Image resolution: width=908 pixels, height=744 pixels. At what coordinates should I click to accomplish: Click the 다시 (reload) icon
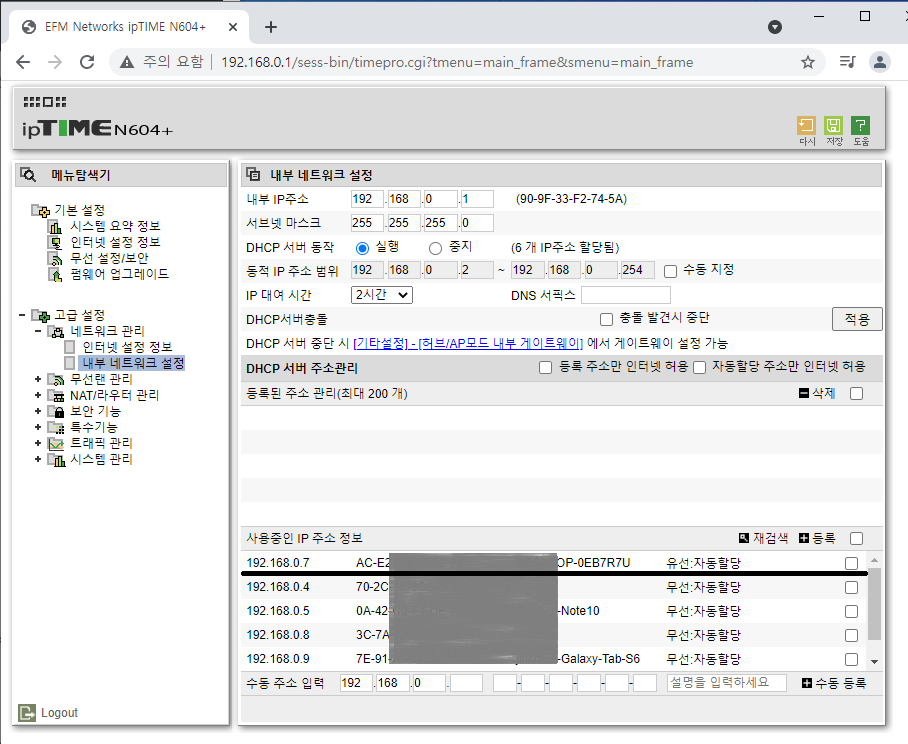(x=806, y=126)
